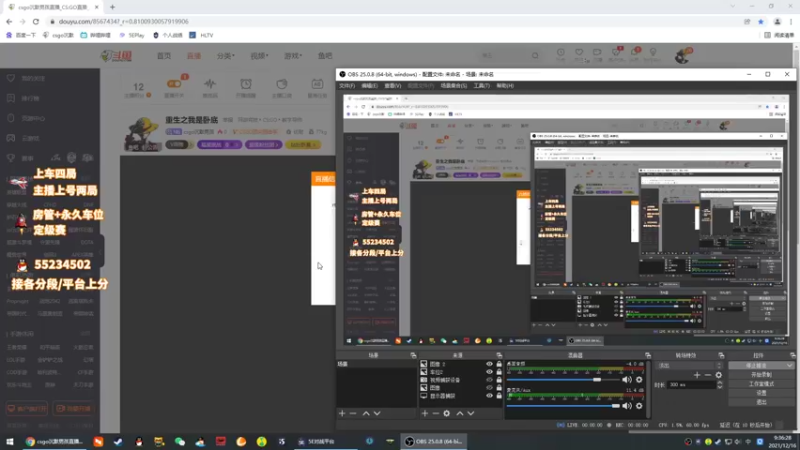Pop out the scene transitions dock icon
The width and height of the screenshot is (800, 450).
point(721,355)
